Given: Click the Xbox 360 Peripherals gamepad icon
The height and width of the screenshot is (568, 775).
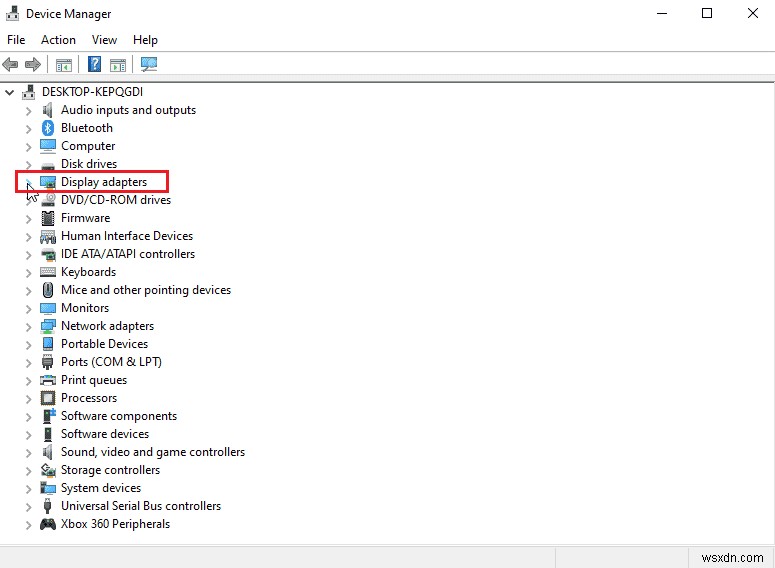Looking at the screenshot, I should click(x=48, y=524).
